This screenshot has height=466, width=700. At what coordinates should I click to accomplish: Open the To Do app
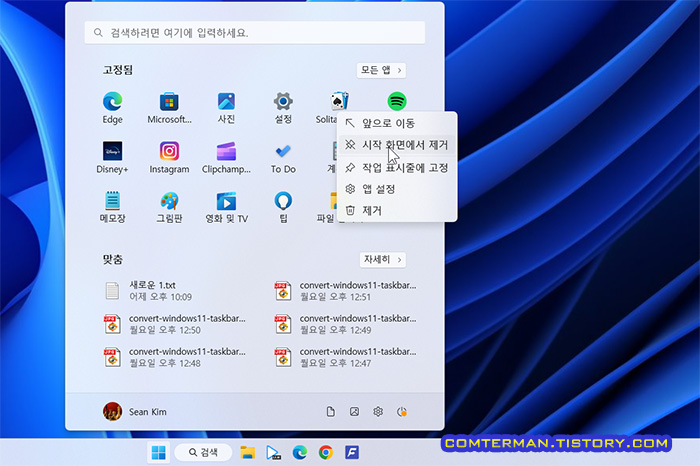coord(283,157)
